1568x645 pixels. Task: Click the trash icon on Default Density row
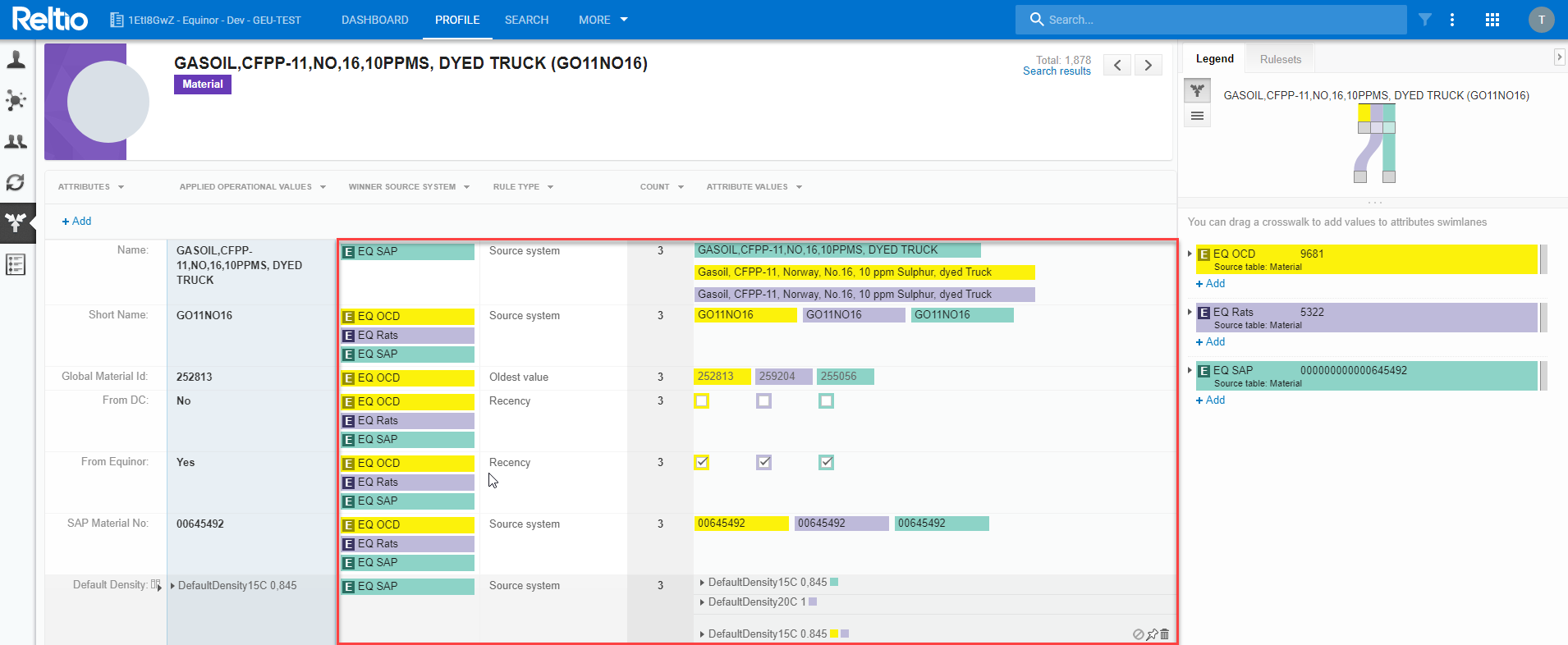1165,634
